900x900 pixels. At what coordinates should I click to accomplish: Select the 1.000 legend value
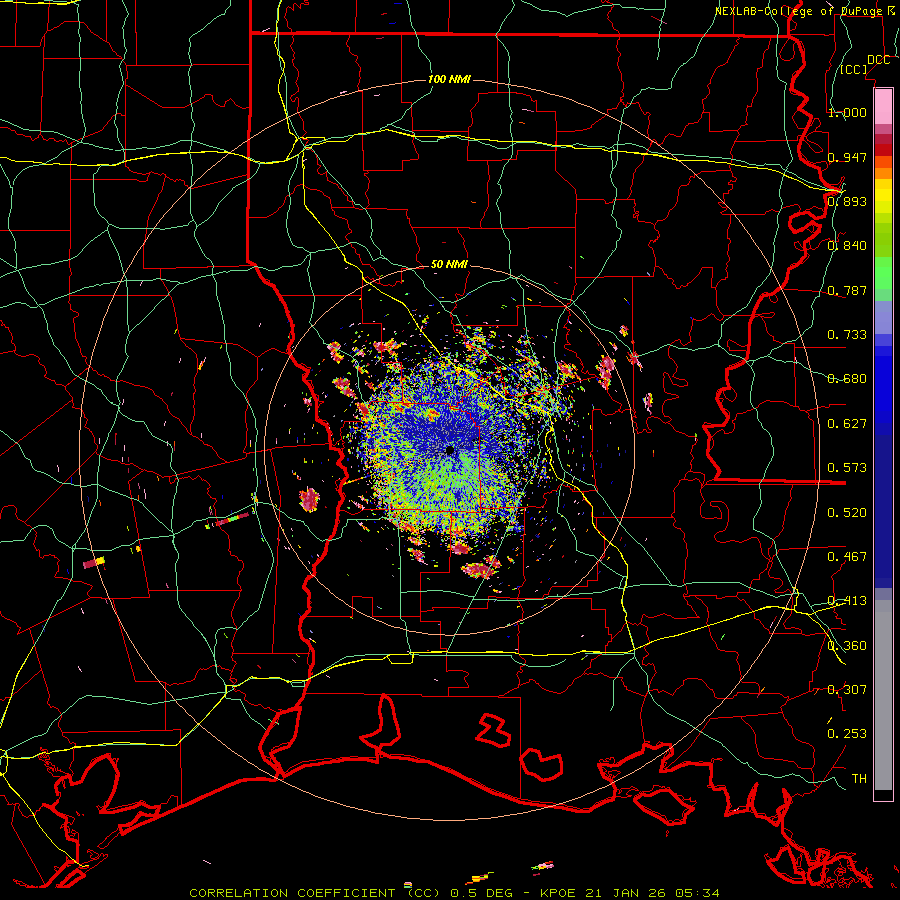847,112
